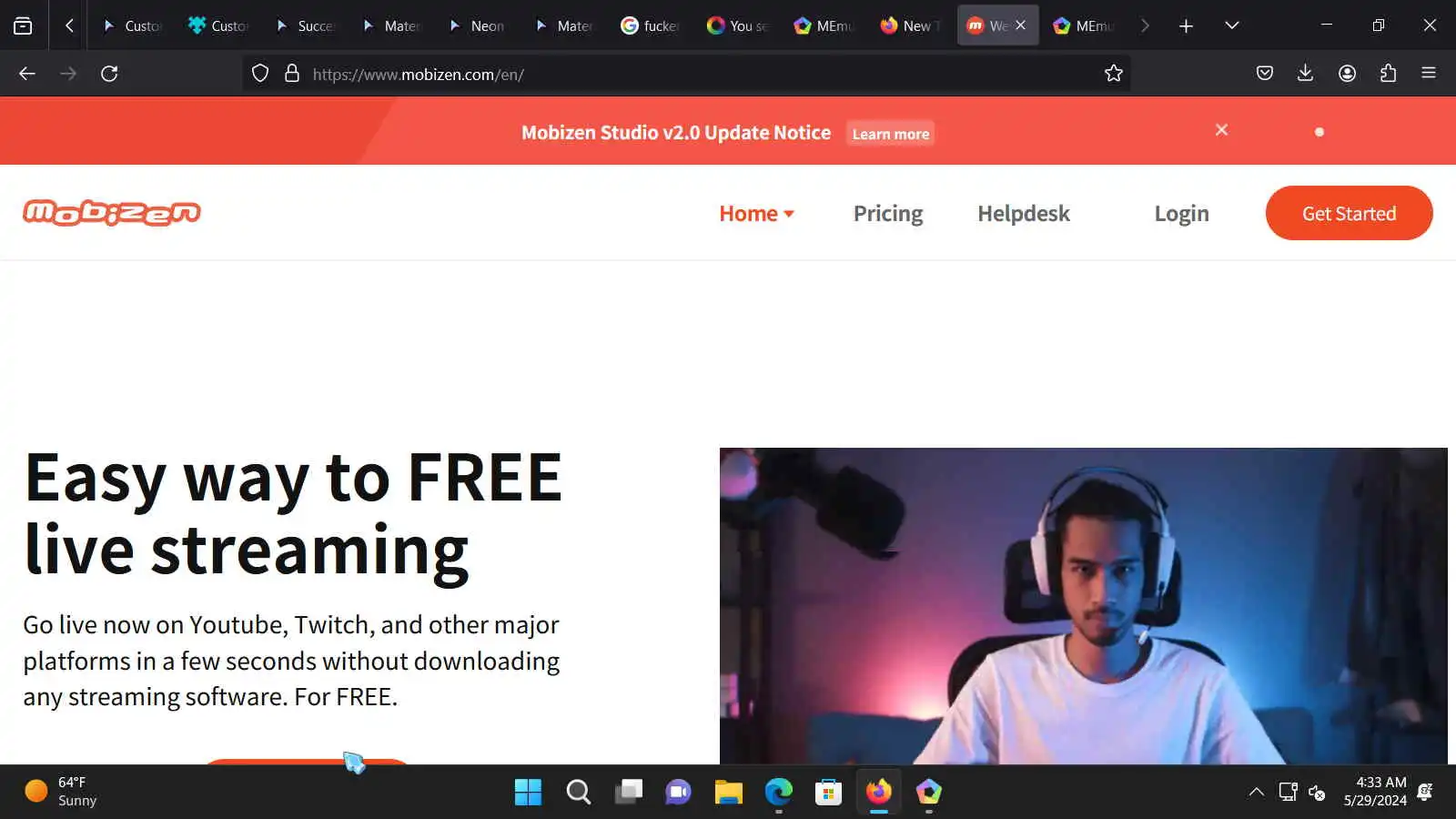Click the Get Started button
Screen dimensions: 1456x819
(1349, 213)
